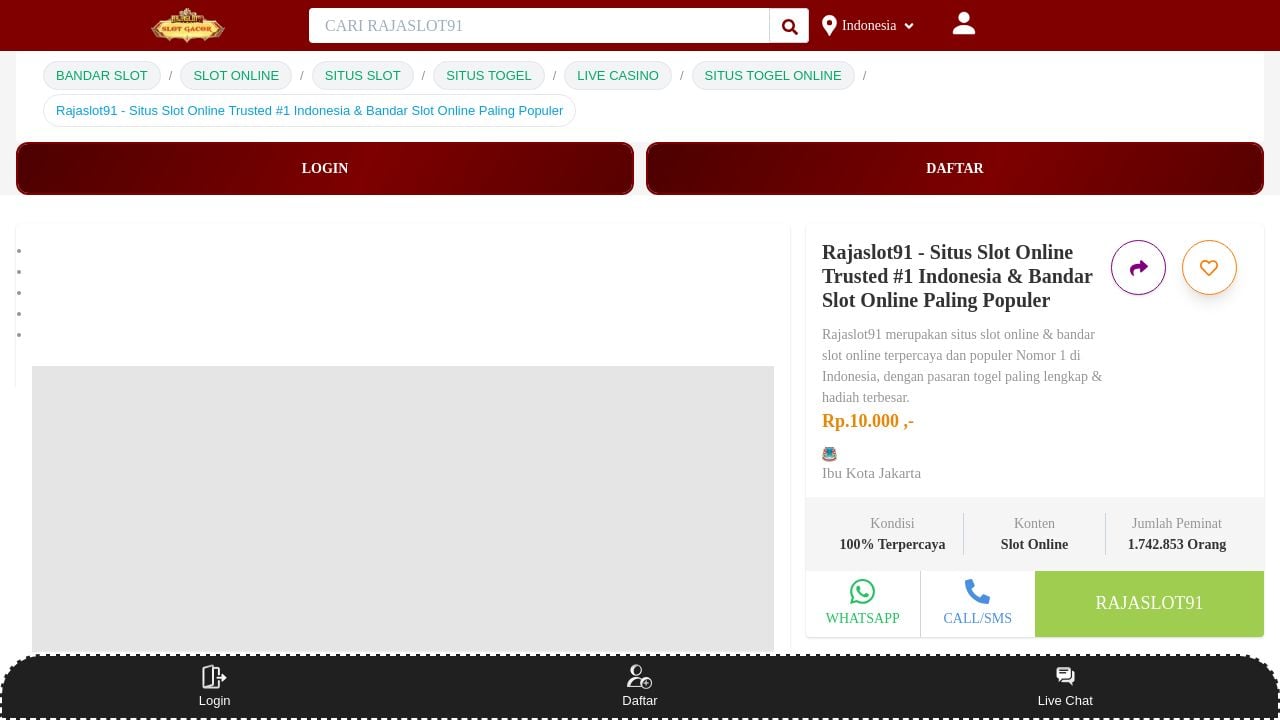The height and width of the screenshot is (720, 1280).
Task: Open the user account icon
Action: tap(964, 24)
